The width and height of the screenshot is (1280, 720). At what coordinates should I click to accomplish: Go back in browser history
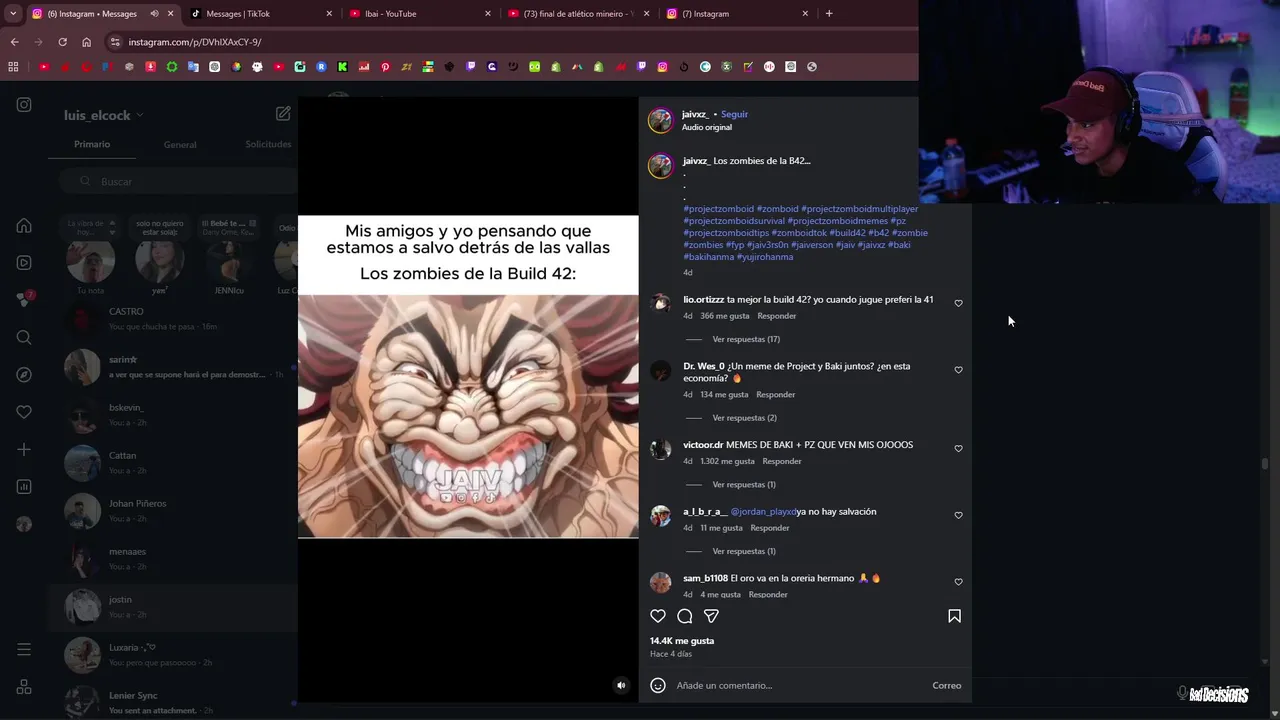(14, 42)
